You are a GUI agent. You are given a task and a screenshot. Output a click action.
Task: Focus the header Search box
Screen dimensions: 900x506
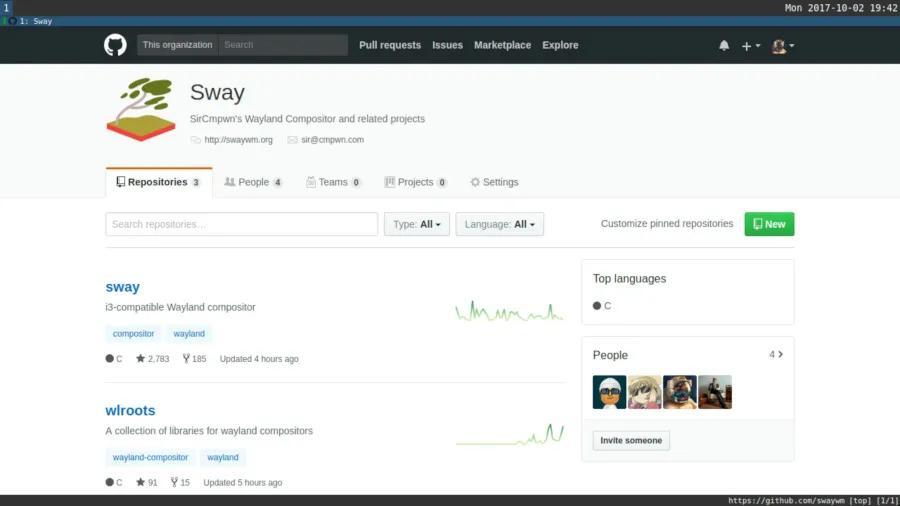[283, 45]
